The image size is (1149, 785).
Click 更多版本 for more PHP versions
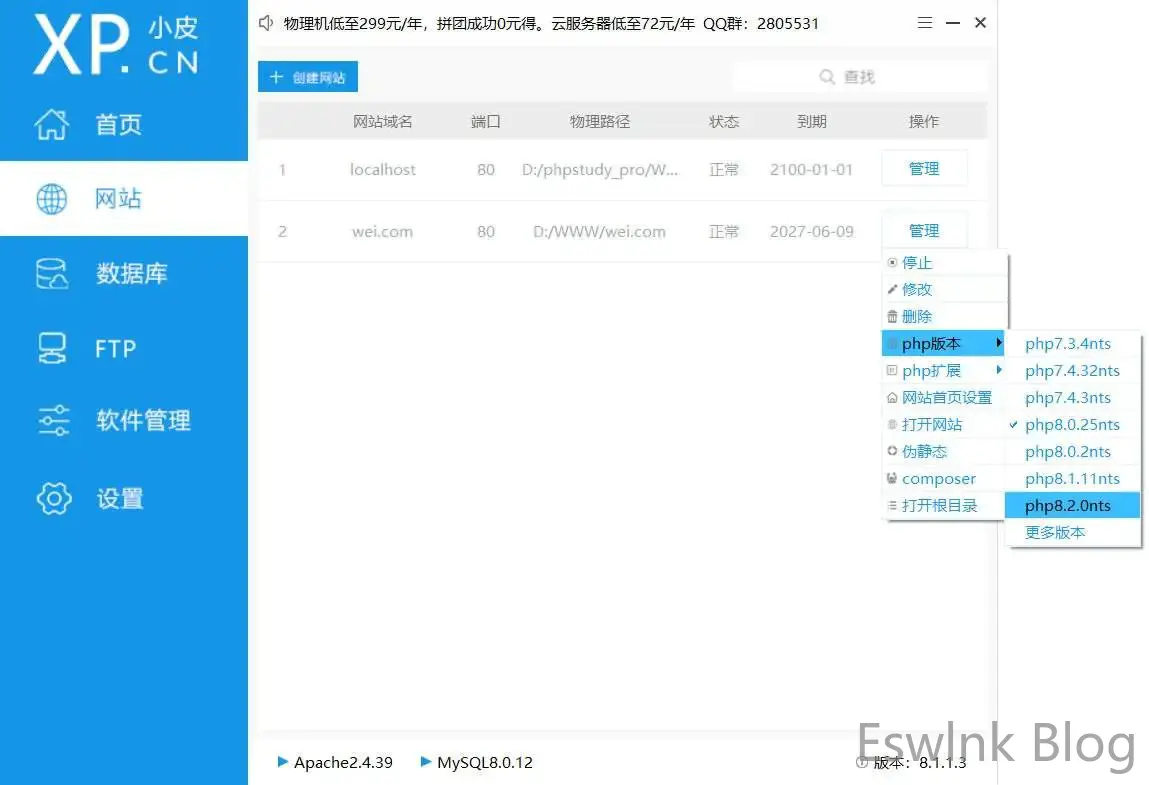coord(1055,533)
